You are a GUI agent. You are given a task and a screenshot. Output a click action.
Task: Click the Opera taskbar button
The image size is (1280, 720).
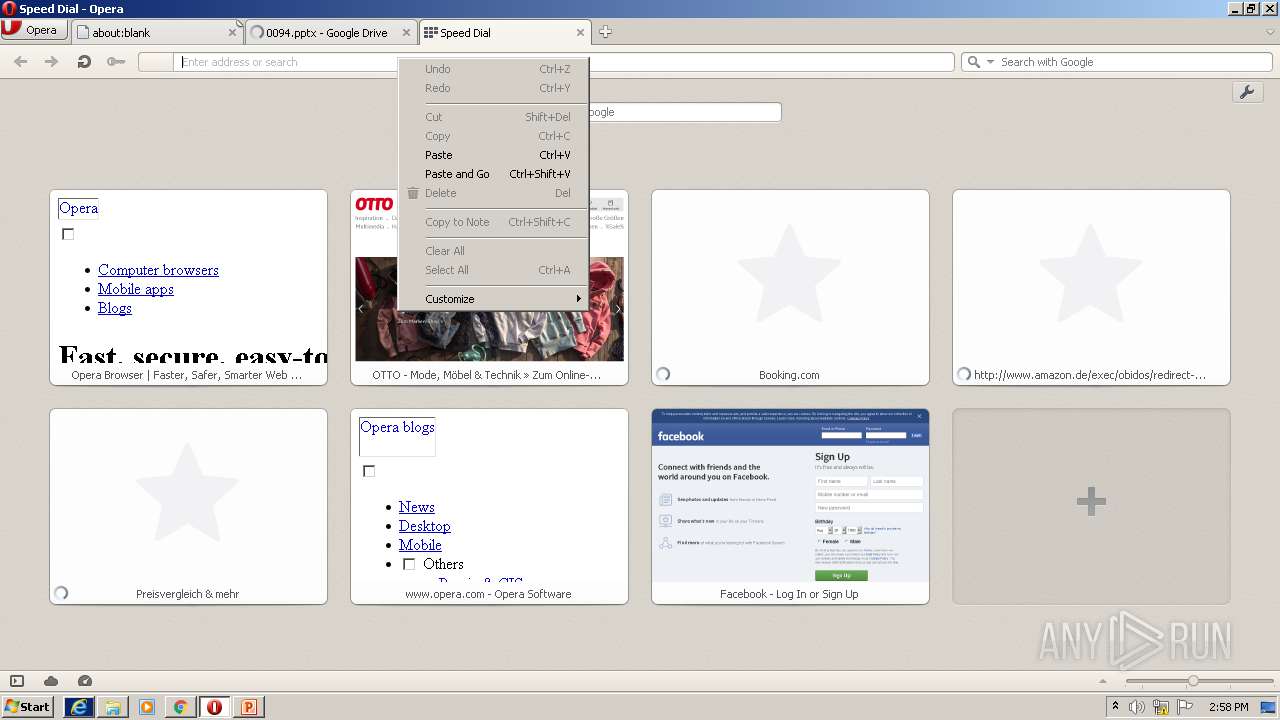tap(214, 707)
